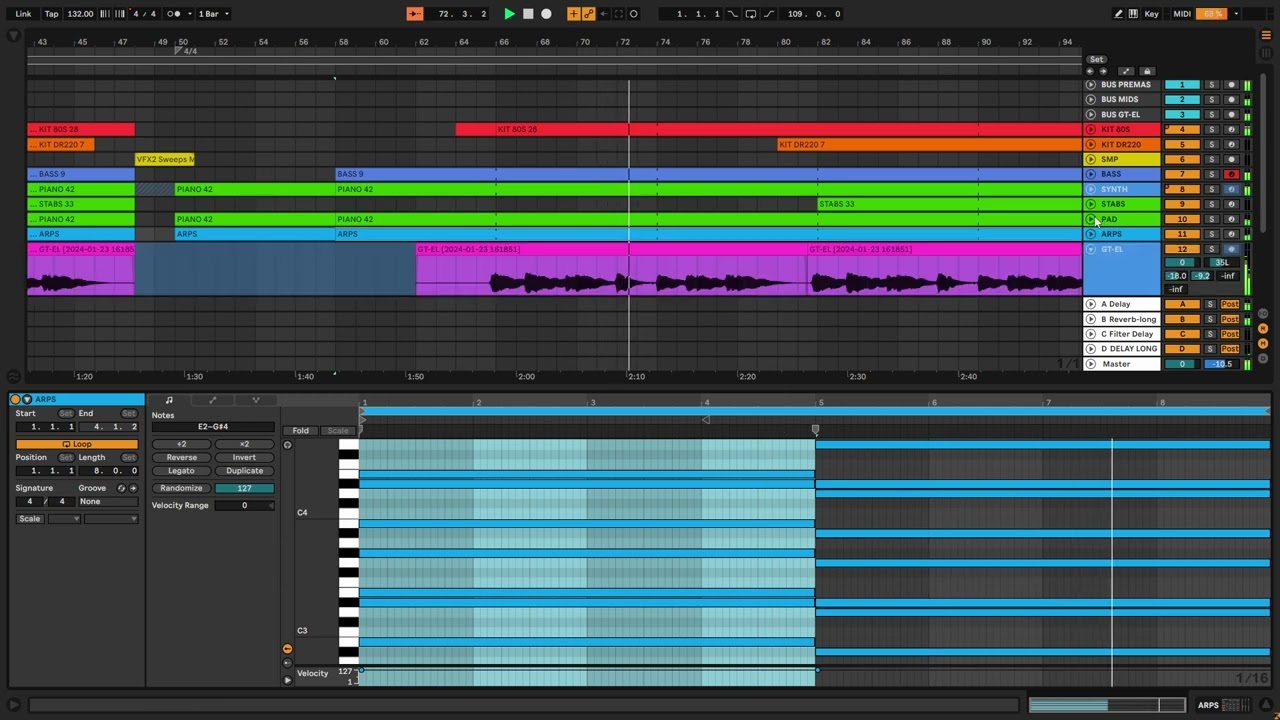
Task: Solo the BUS PREMAS track
Action: coord(1211,85)
